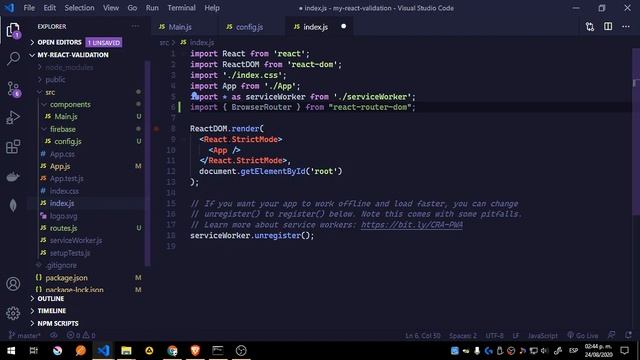Open the Edit menu

click(49, 8)
